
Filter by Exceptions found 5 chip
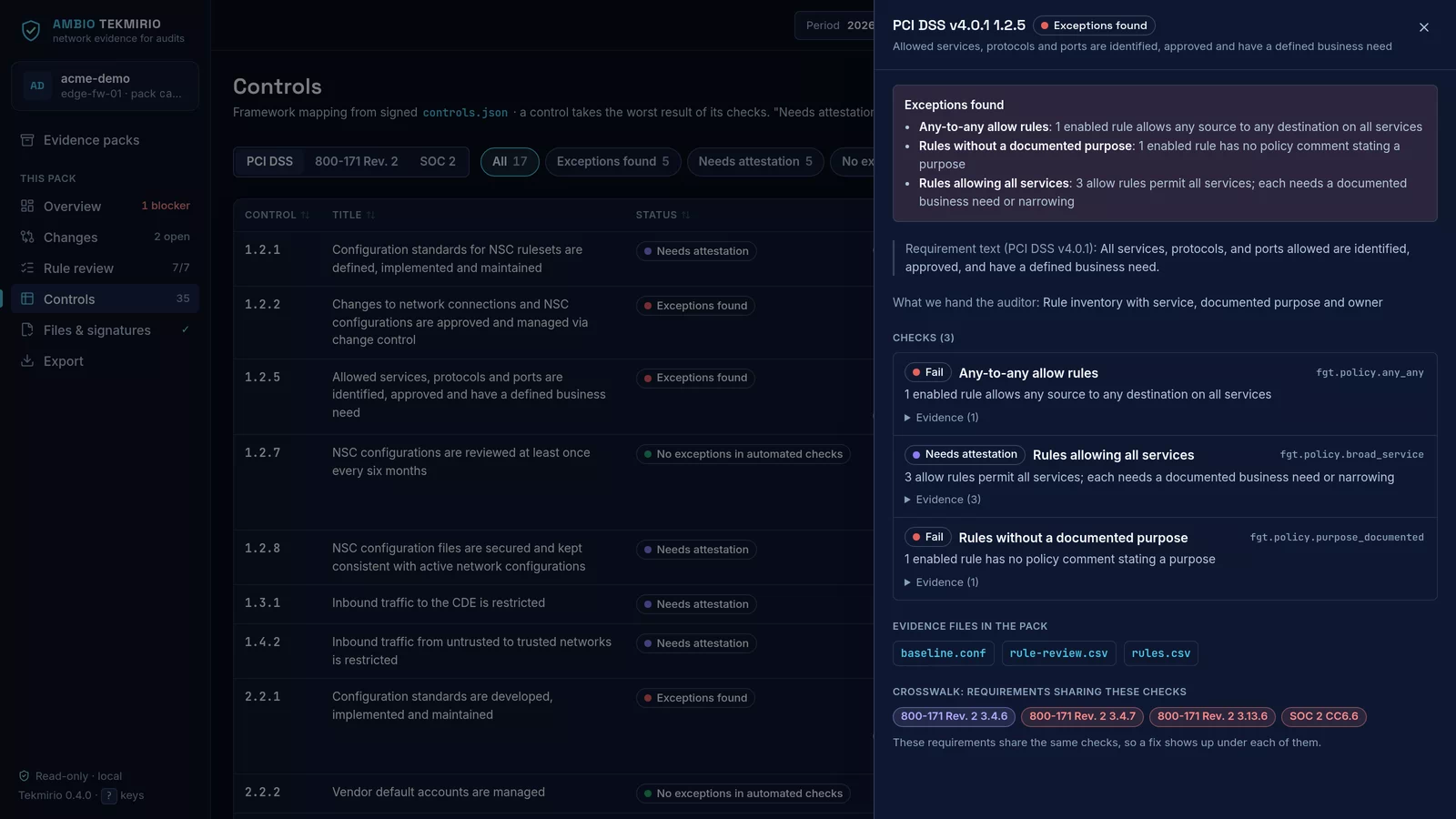click(x=612, y=161)
